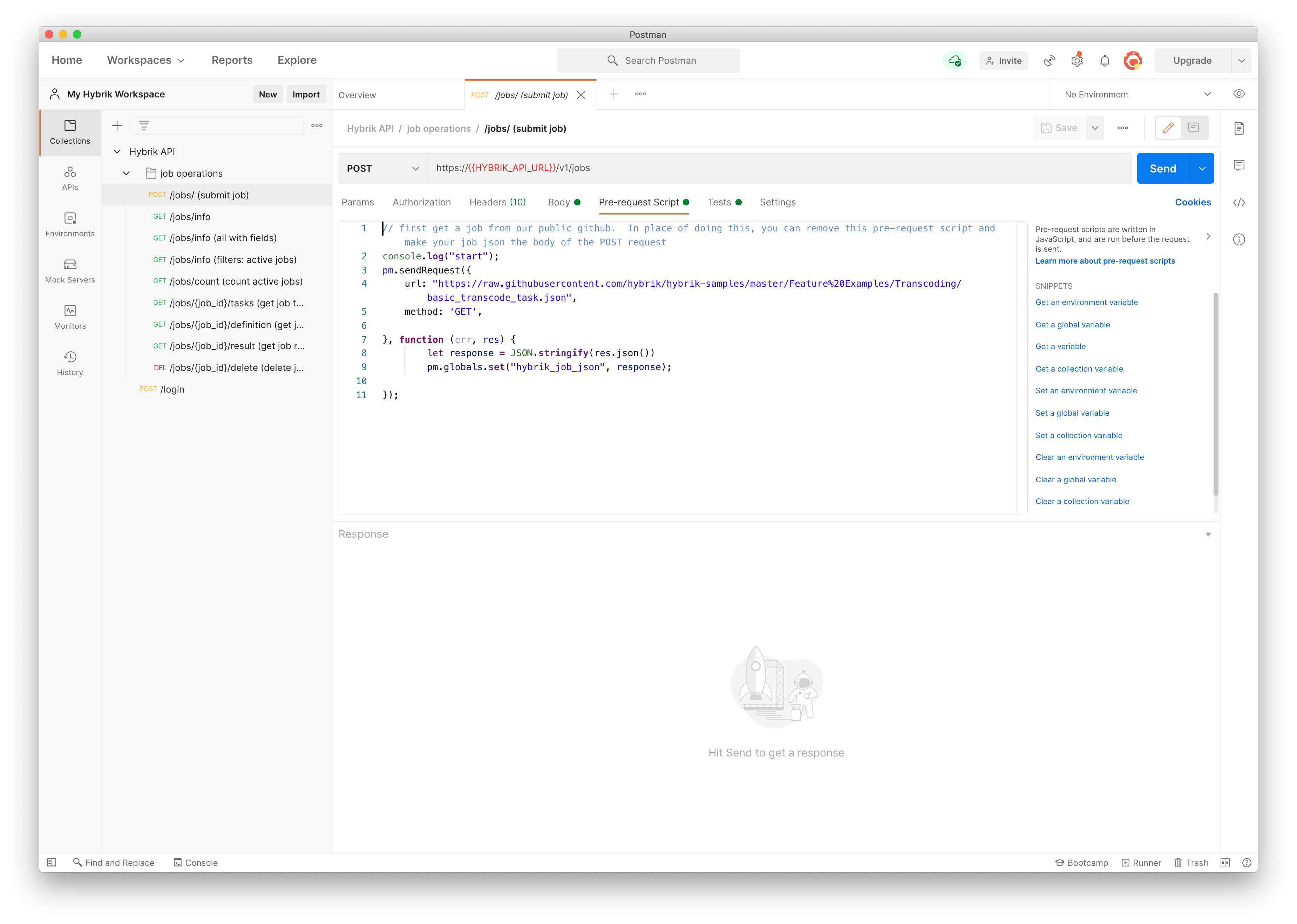Switch to comment mode icon
Viewport: 1297px width, 924px height.
point(1194,128)
